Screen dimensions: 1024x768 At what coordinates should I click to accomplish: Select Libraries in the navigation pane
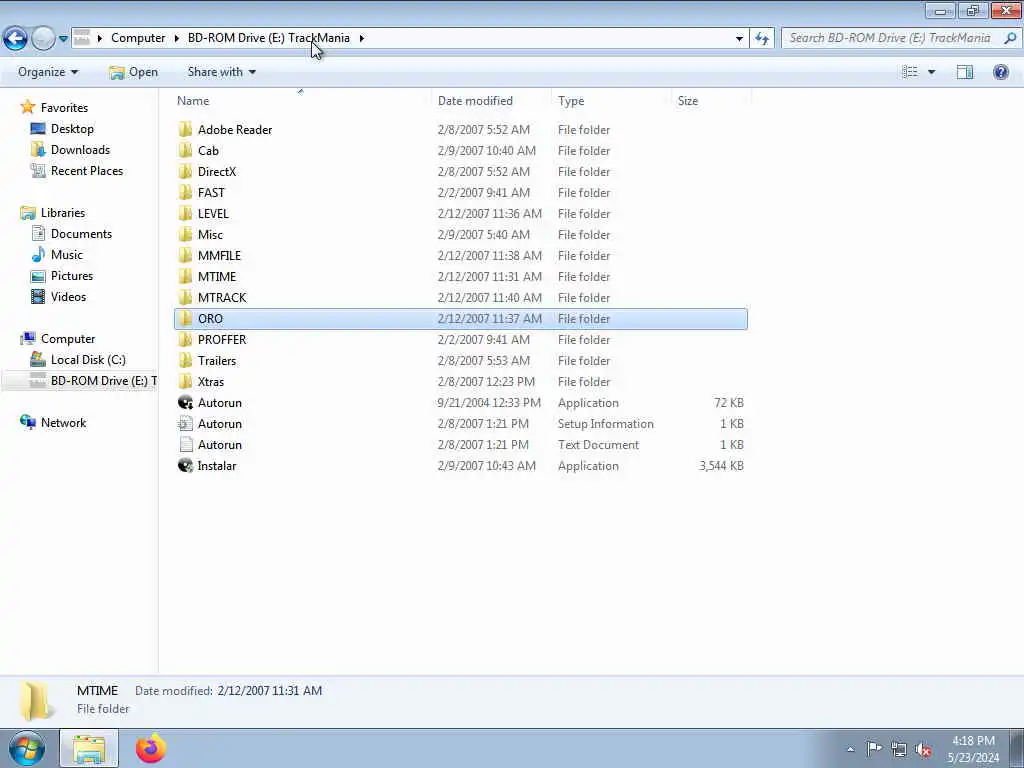[x=63, y=213]
